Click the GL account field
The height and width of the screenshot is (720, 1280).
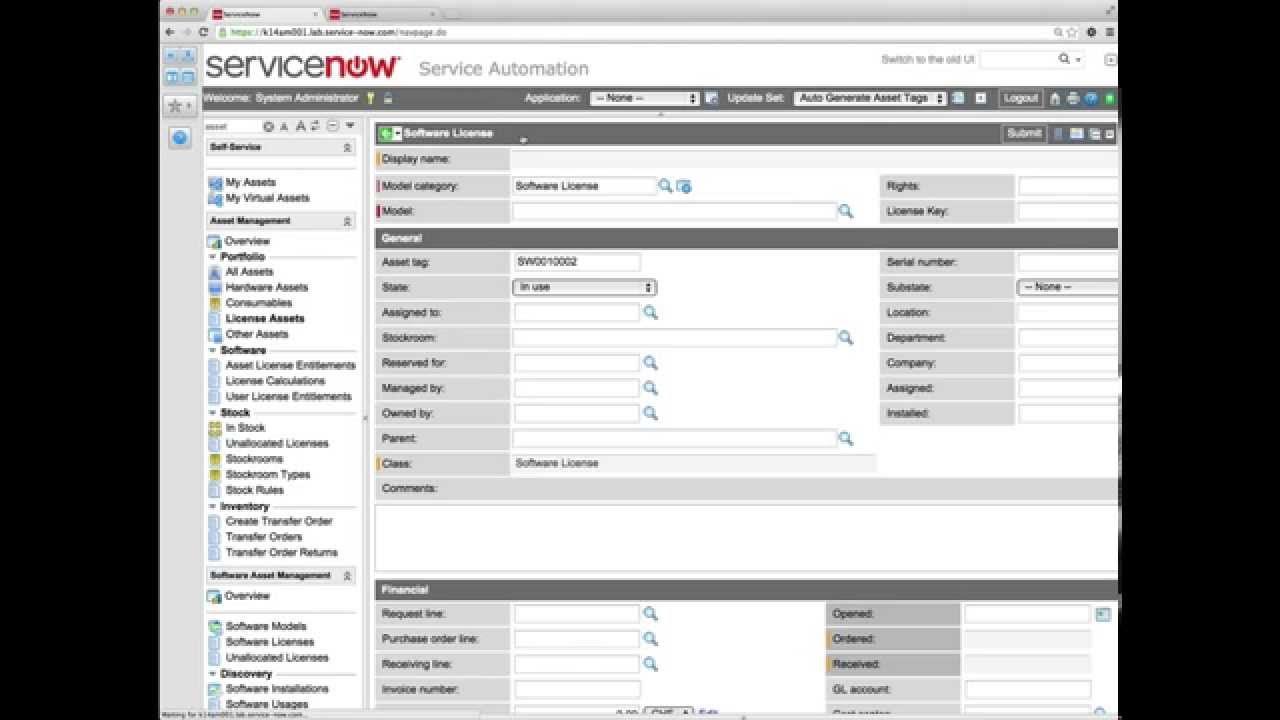tap(1027, 689)
